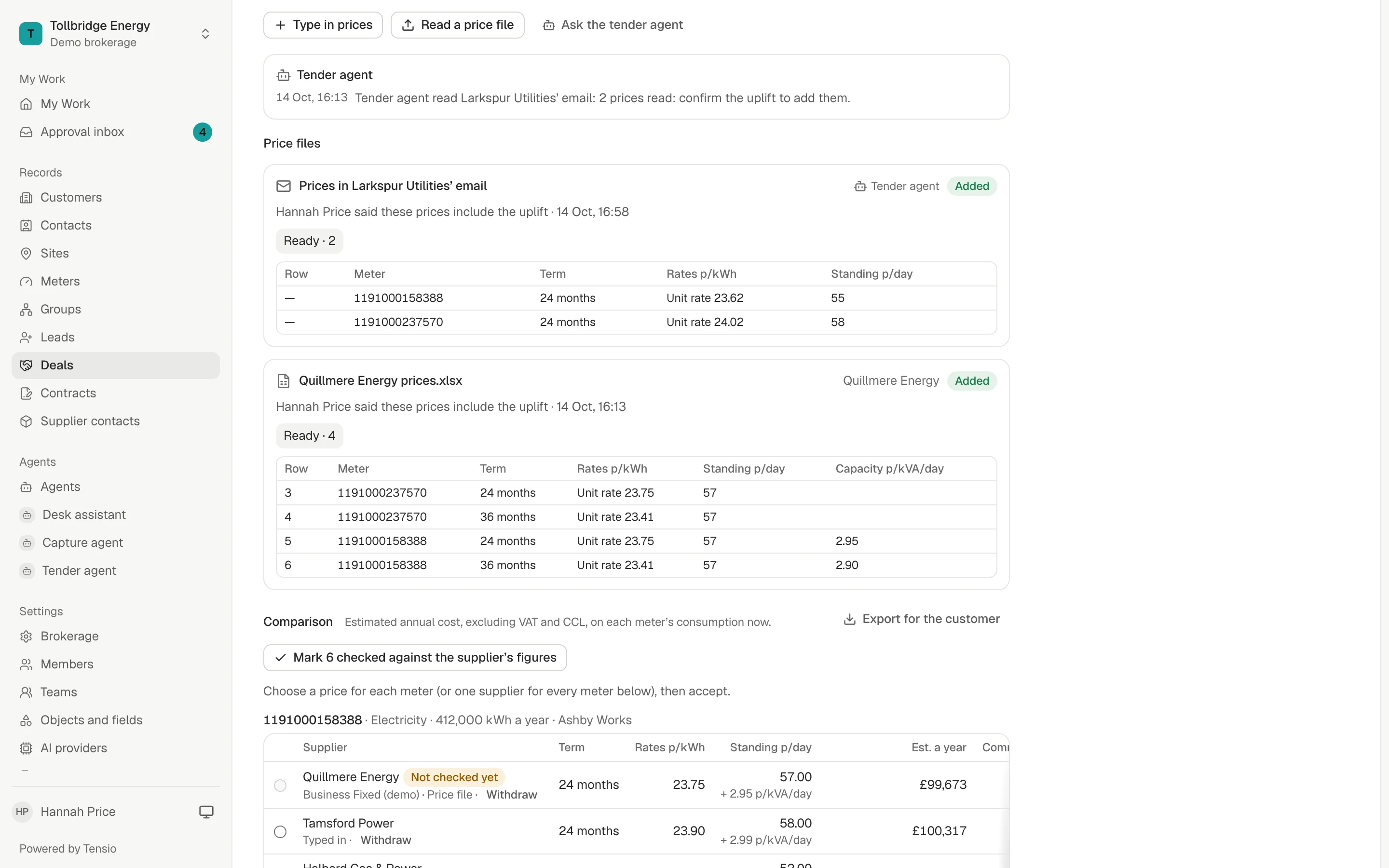Image resolution: width=1389 pixels, height=868 pixels.
Task: Click the Tender agent log entry text
Action: pyautogui.click(x=603, y=98)
